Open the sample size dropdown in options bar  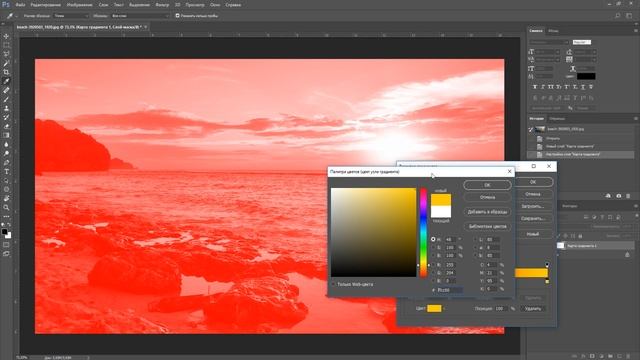tap(71, 16)
